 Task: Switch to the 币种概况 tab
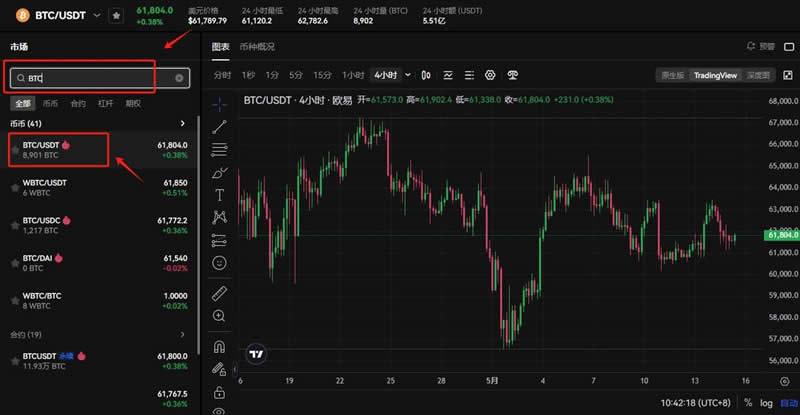(x=258, y=47)
